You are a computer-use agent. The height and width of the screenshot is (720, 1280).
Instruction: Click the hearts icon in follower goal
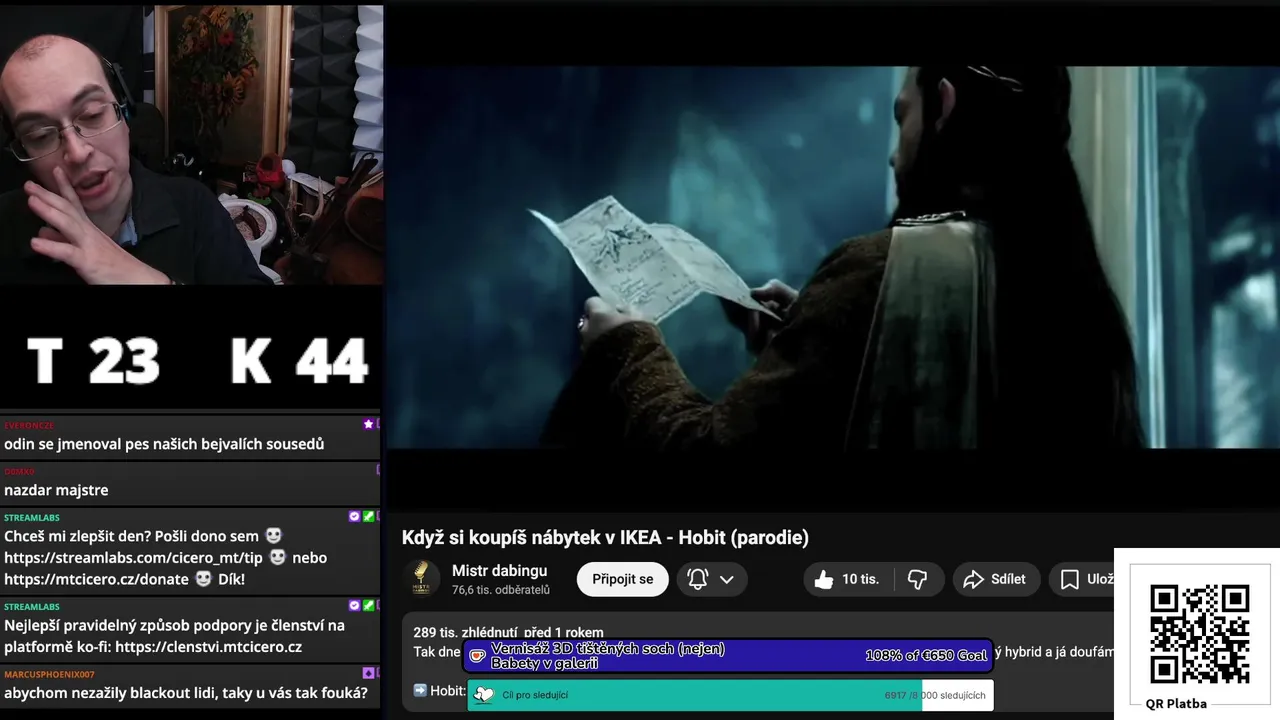pyautogui.click(x=484, y=695)
